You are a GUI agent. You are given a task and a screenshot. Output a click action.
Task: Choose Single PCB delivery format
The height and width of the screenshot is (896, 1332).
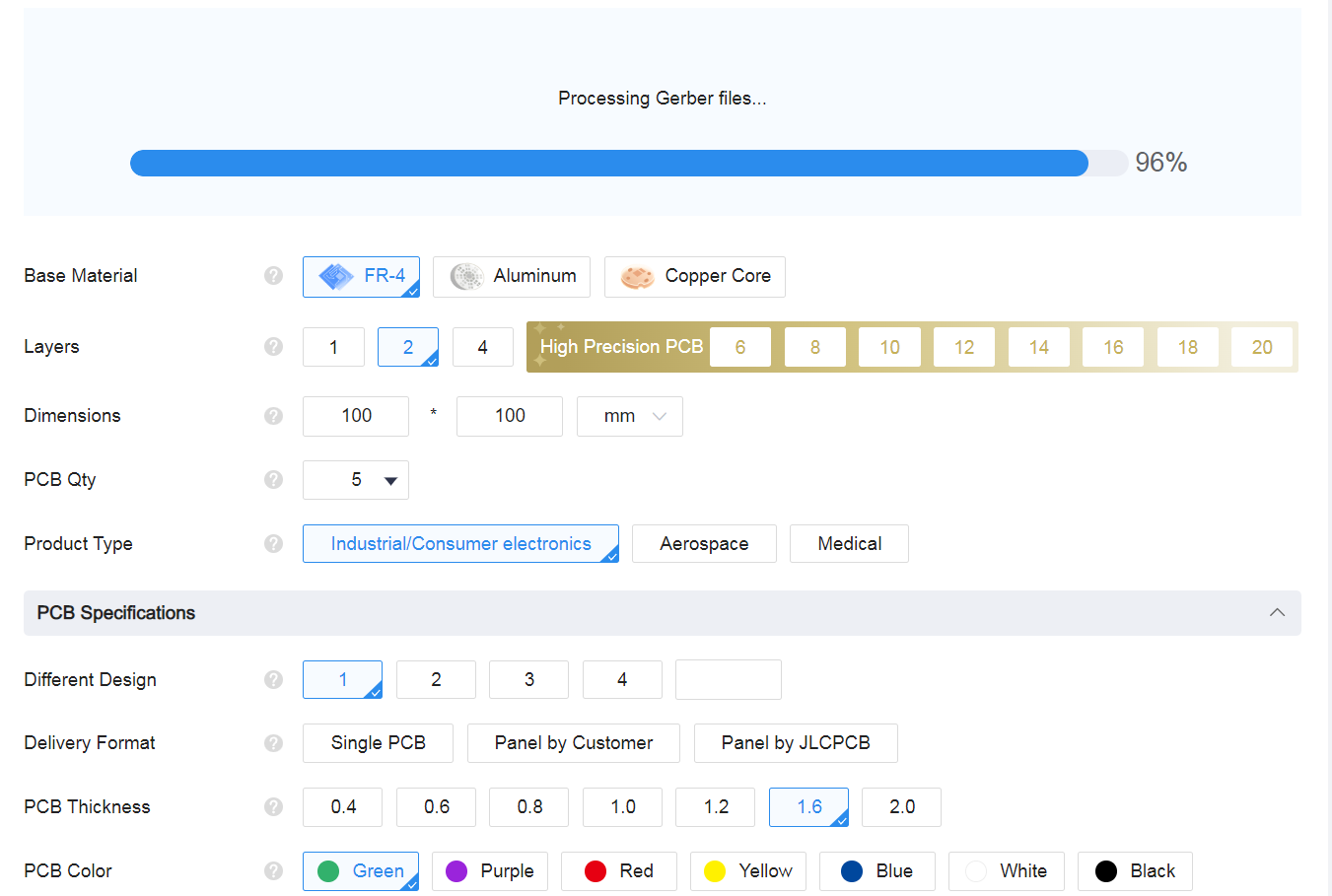tap(378, 743)
